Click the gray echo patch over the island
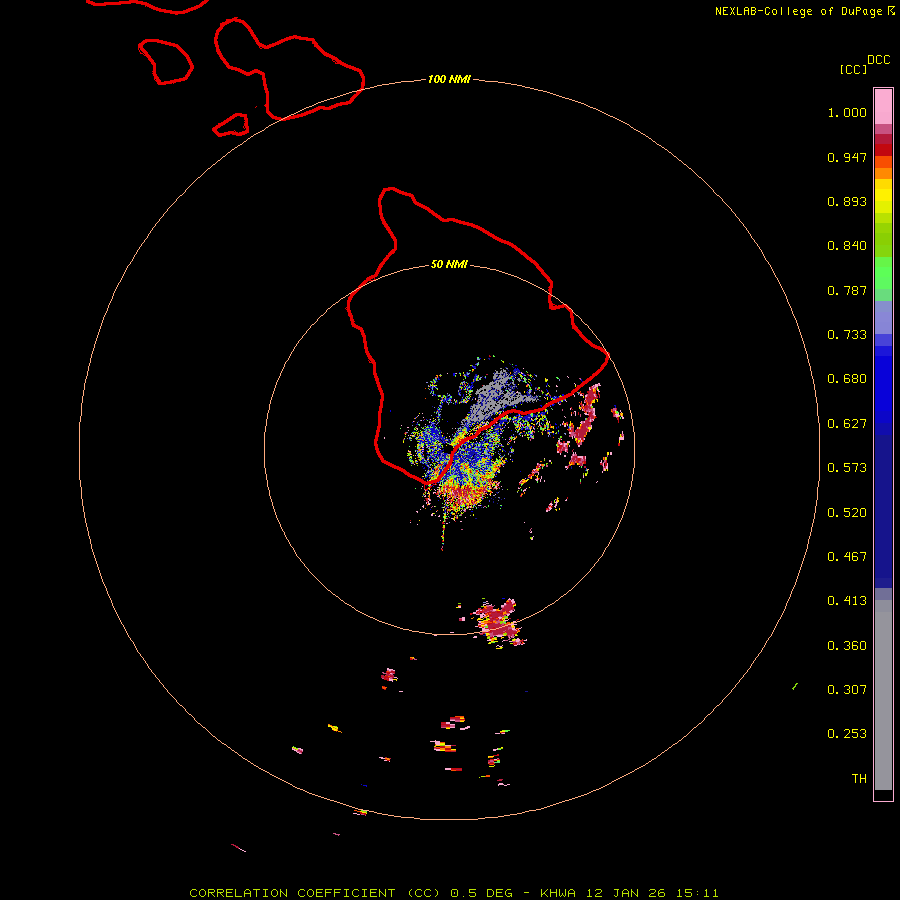The width and height of the screenshot is (900, 900). [x=496, y=399]
